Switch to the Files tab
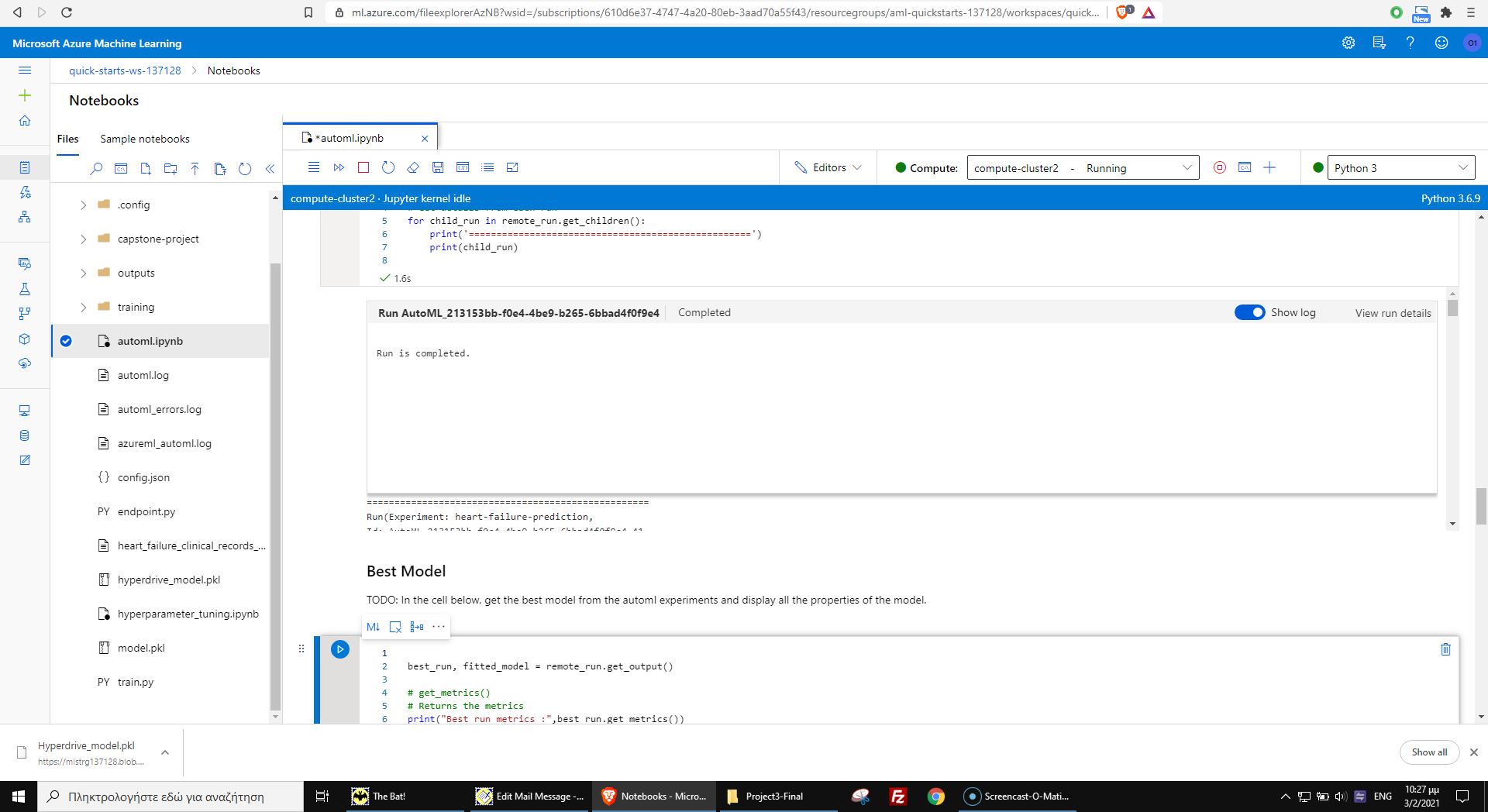This screenshot has width=1488, height=812. [67, 139]
